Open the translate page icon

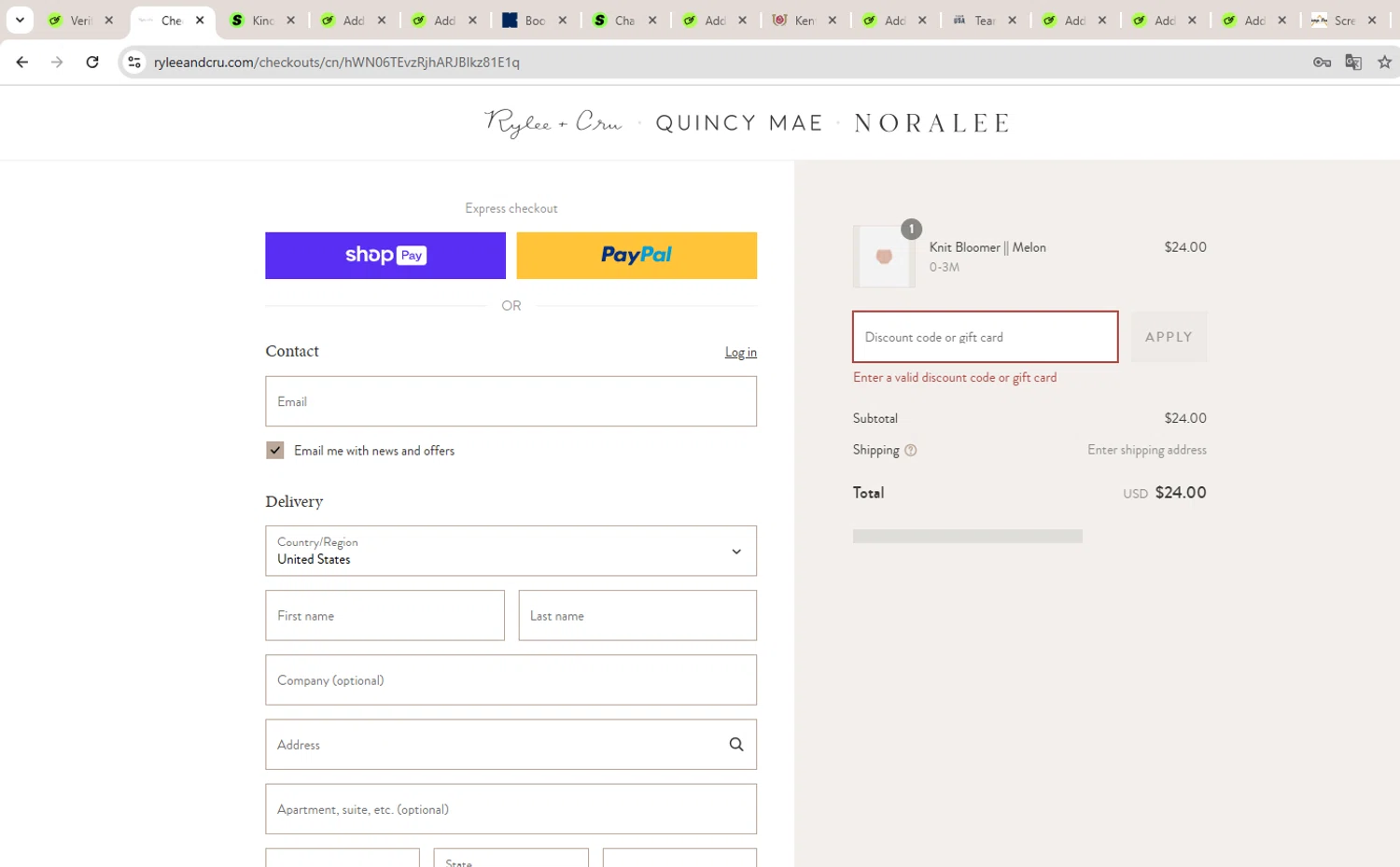click(x=1353, y=62)
